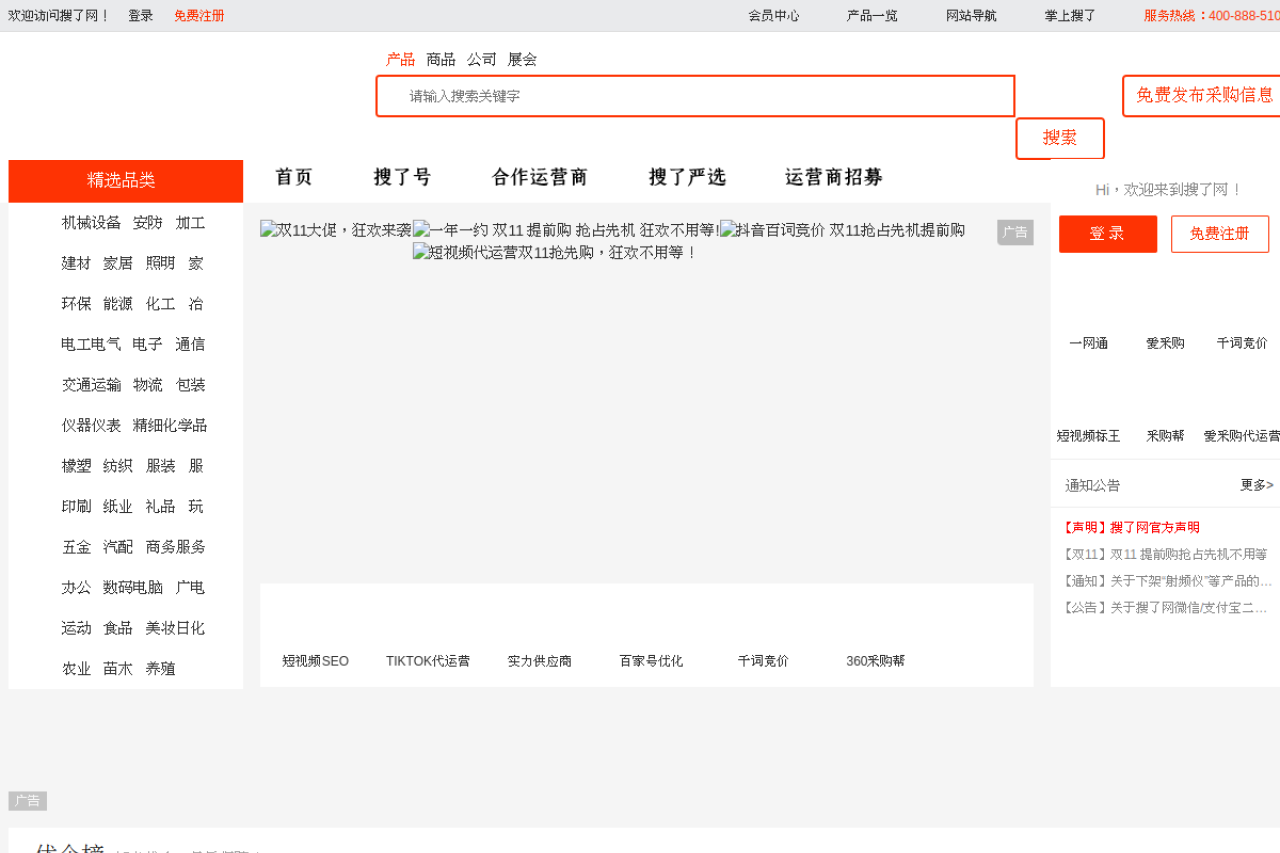Open 机械设备 category
The height and width of the screenshot is (853, 1280).
pyautogui.click(x=91, y=223)
